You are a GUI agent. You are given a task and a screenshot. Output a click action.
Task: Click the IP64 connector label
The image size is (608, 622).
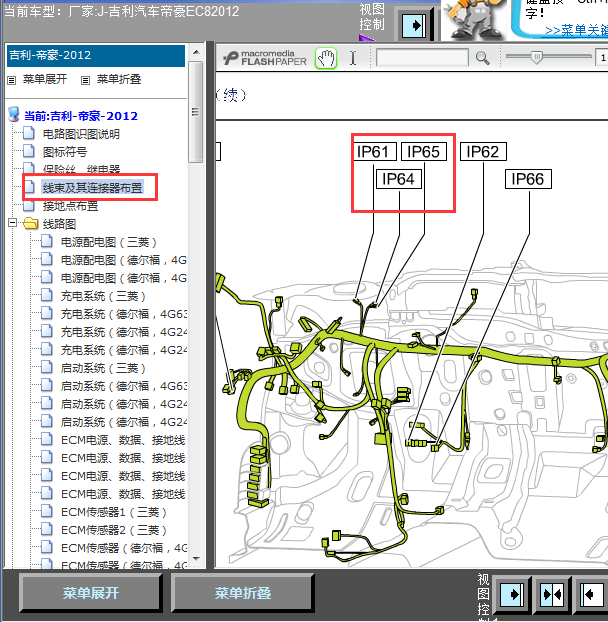[398, 179]
